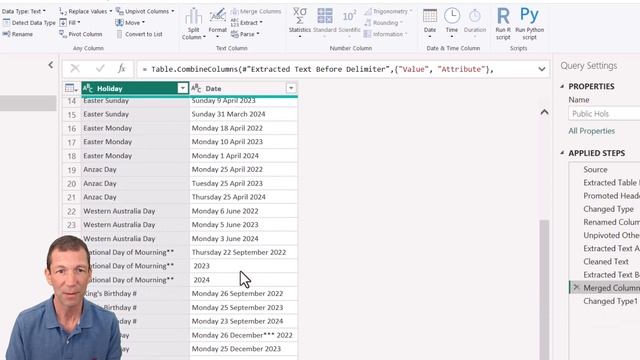
Task: Click Merge Columns
Action: pos(256,11)
